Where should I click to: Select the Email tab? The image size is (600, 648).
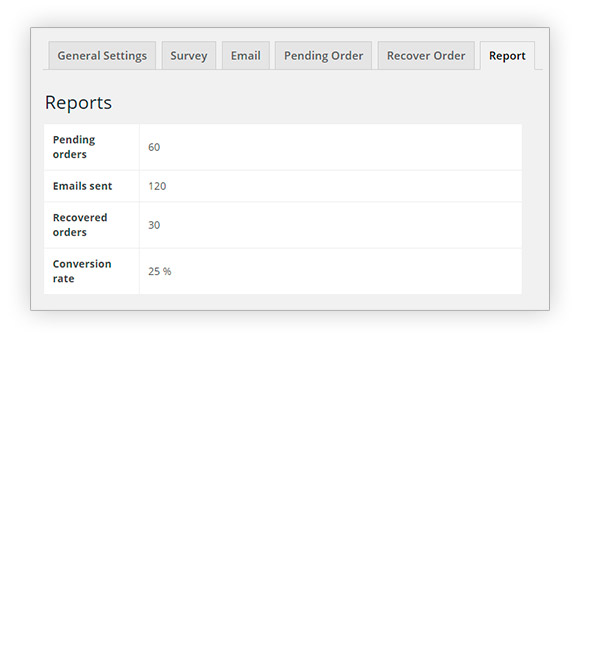(x=245, y=56)
